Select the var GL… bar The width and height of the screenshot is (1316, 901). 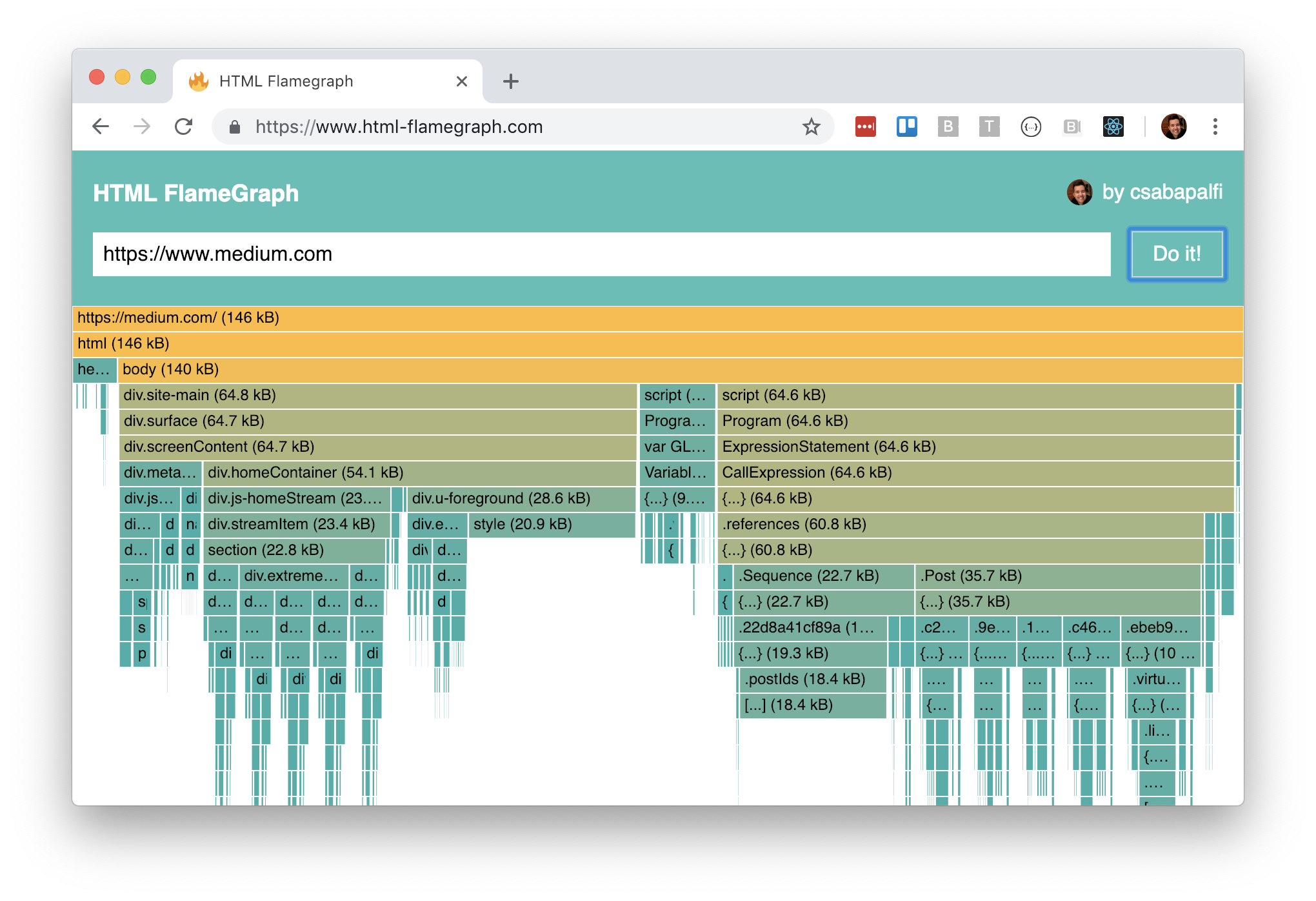pos(677,447)
